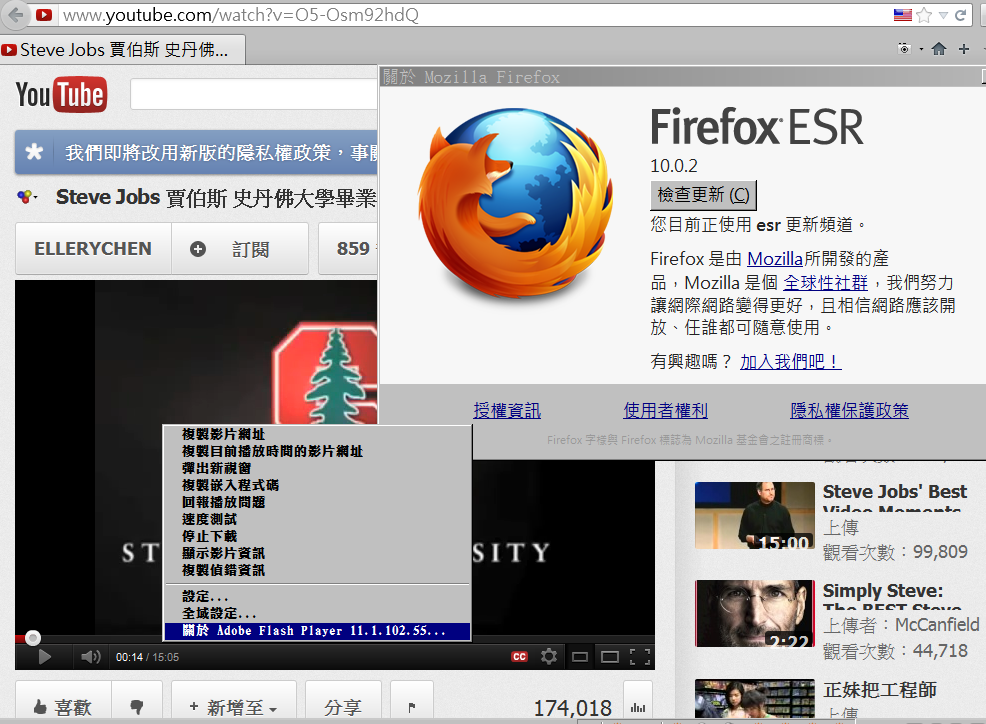Viewport: 986px width, 724px height.
Task: Click the video progress scrubber handle
Action: 33,638
